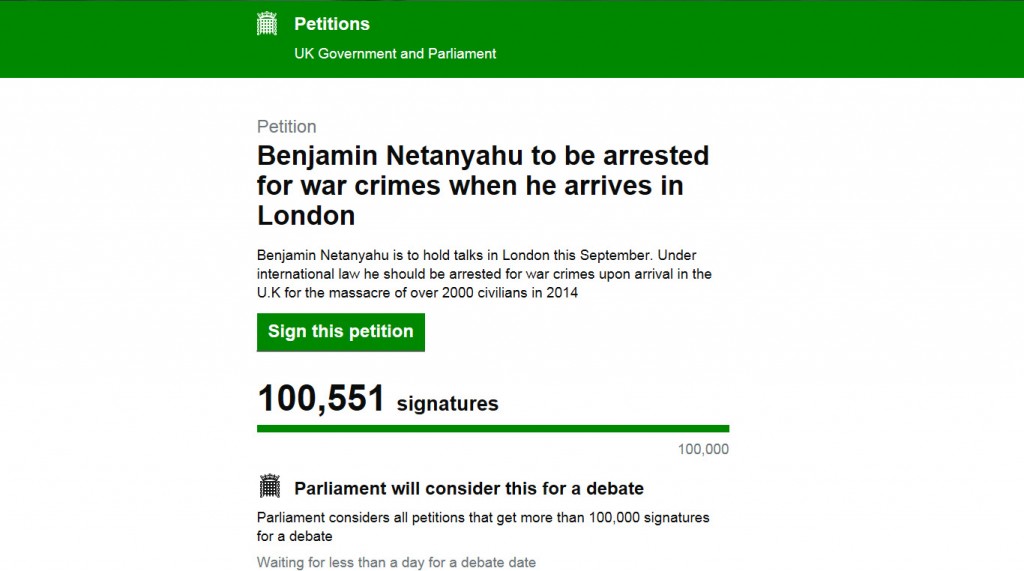Click the portcullis icon beside the debate heading
This screenshot has width=1024, height=571.
pyautogui.click(x=270, y=487)
